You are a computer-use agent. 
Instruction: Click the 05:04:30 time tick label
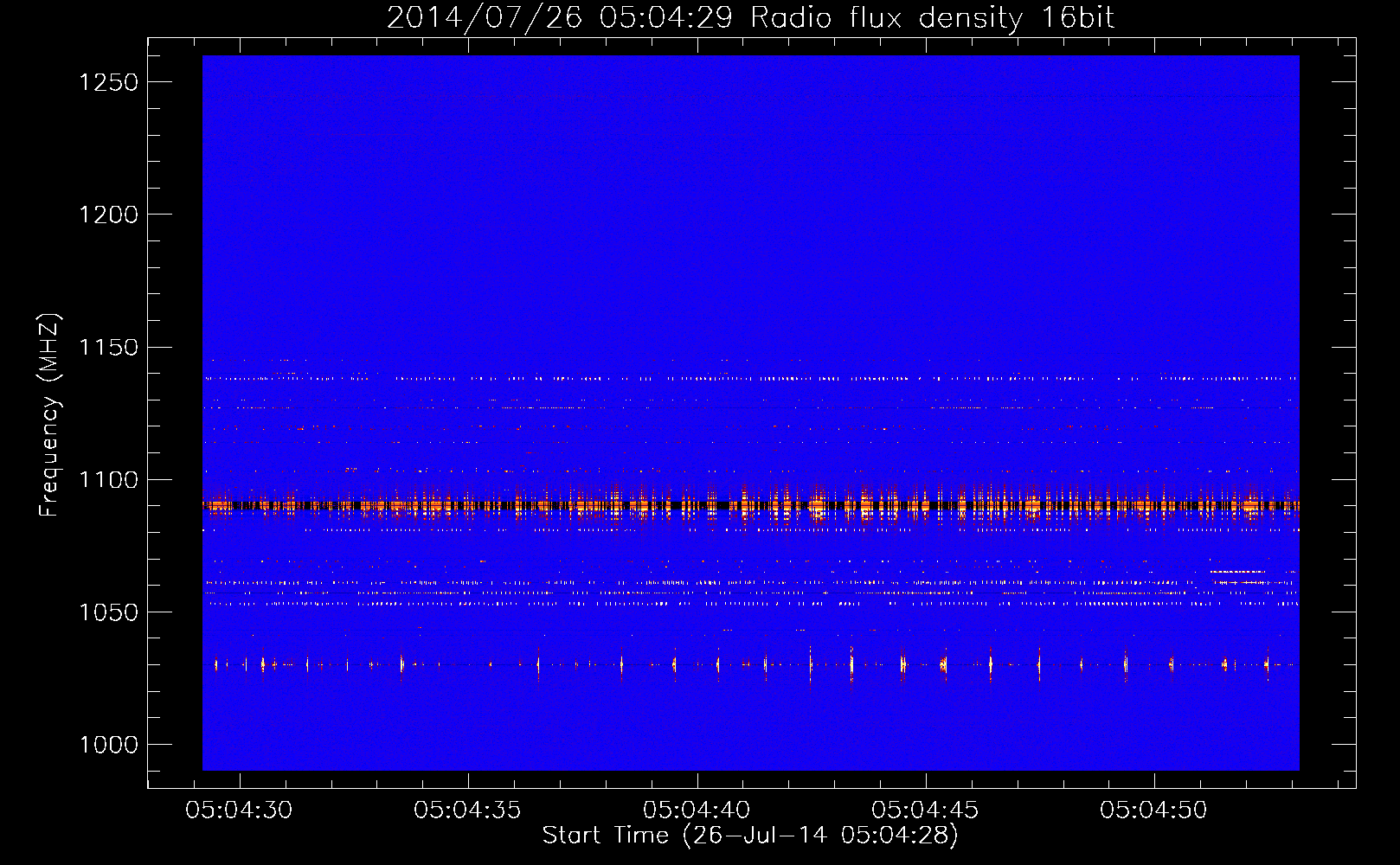pos(239,810)
